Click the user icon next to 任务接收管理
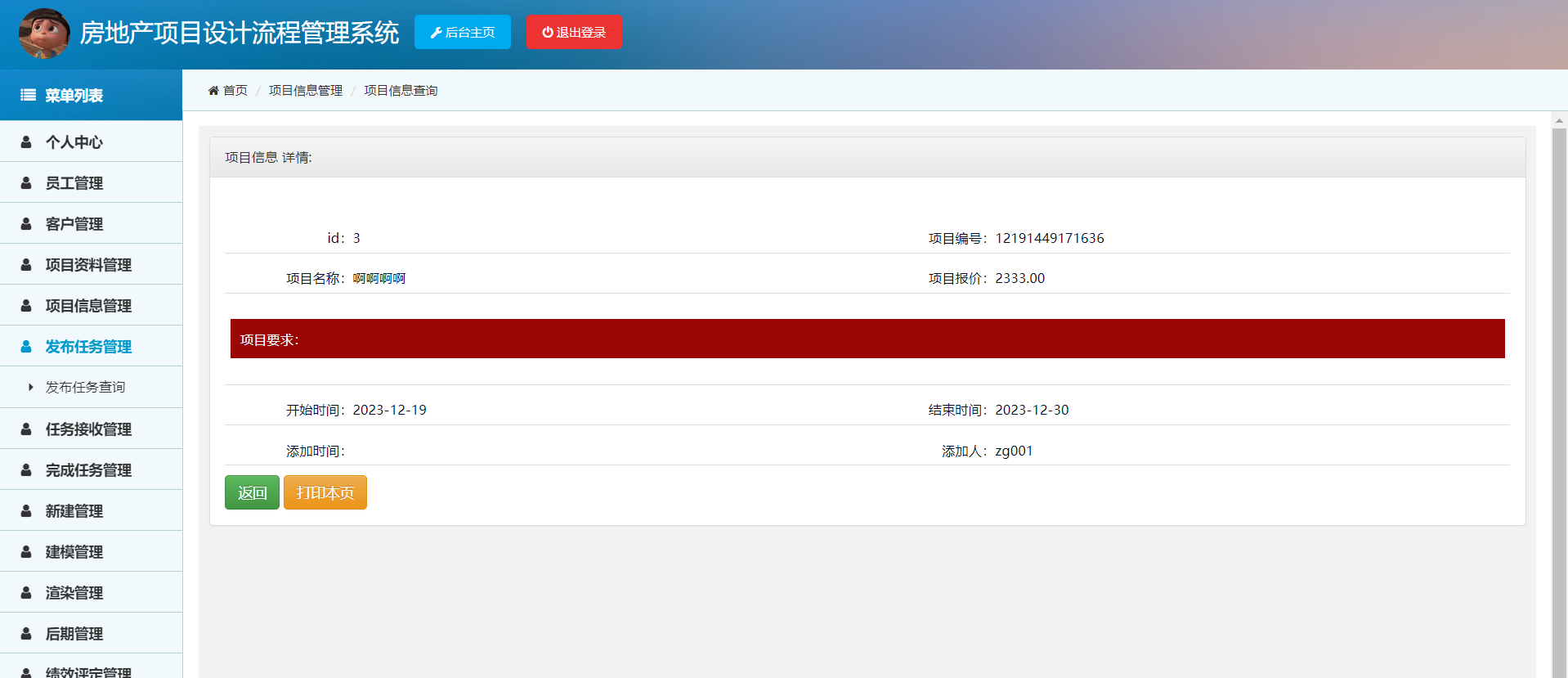Viewport: 1568px width, 678px height. tap(26, 429)
